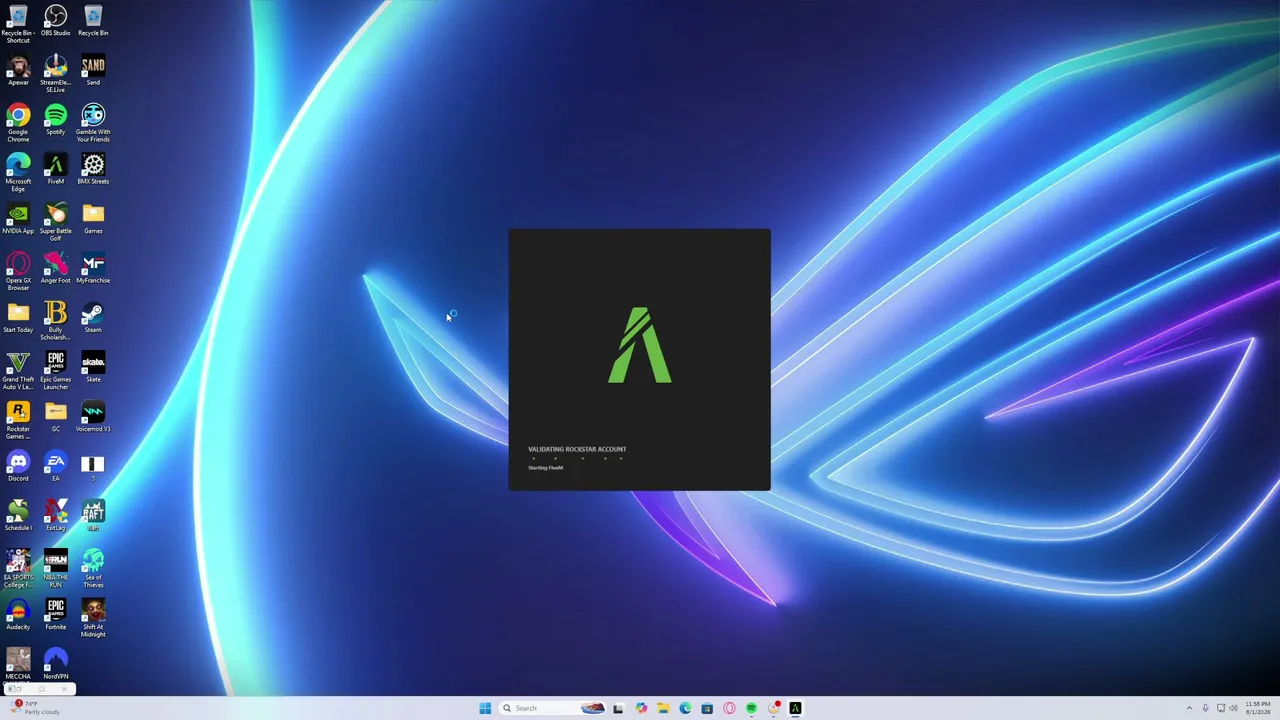Select the Rockstar Games desktop icon

pyautogui.click(x=18, y=421)
